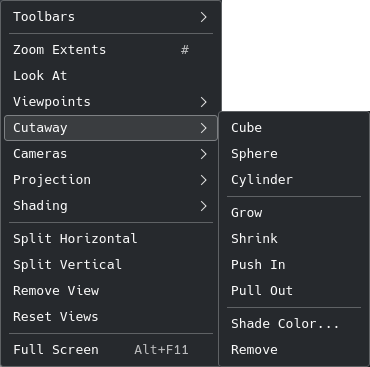Select Zoom Extents menu entry
The image size is (370, 367).
[x=111, y=50]
